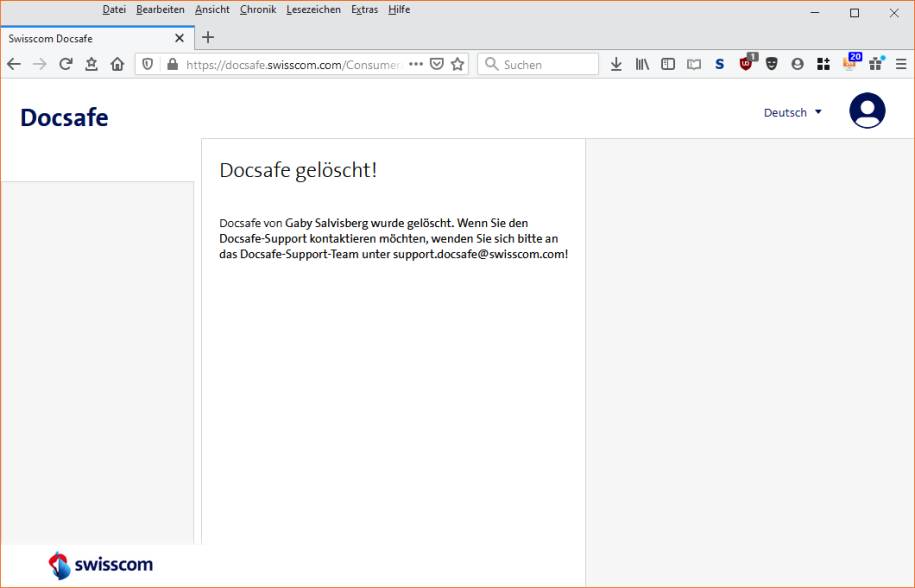The width and height of the screenshot is (915, 588).
Task: View site security padlock info
Action: [172, 64]
